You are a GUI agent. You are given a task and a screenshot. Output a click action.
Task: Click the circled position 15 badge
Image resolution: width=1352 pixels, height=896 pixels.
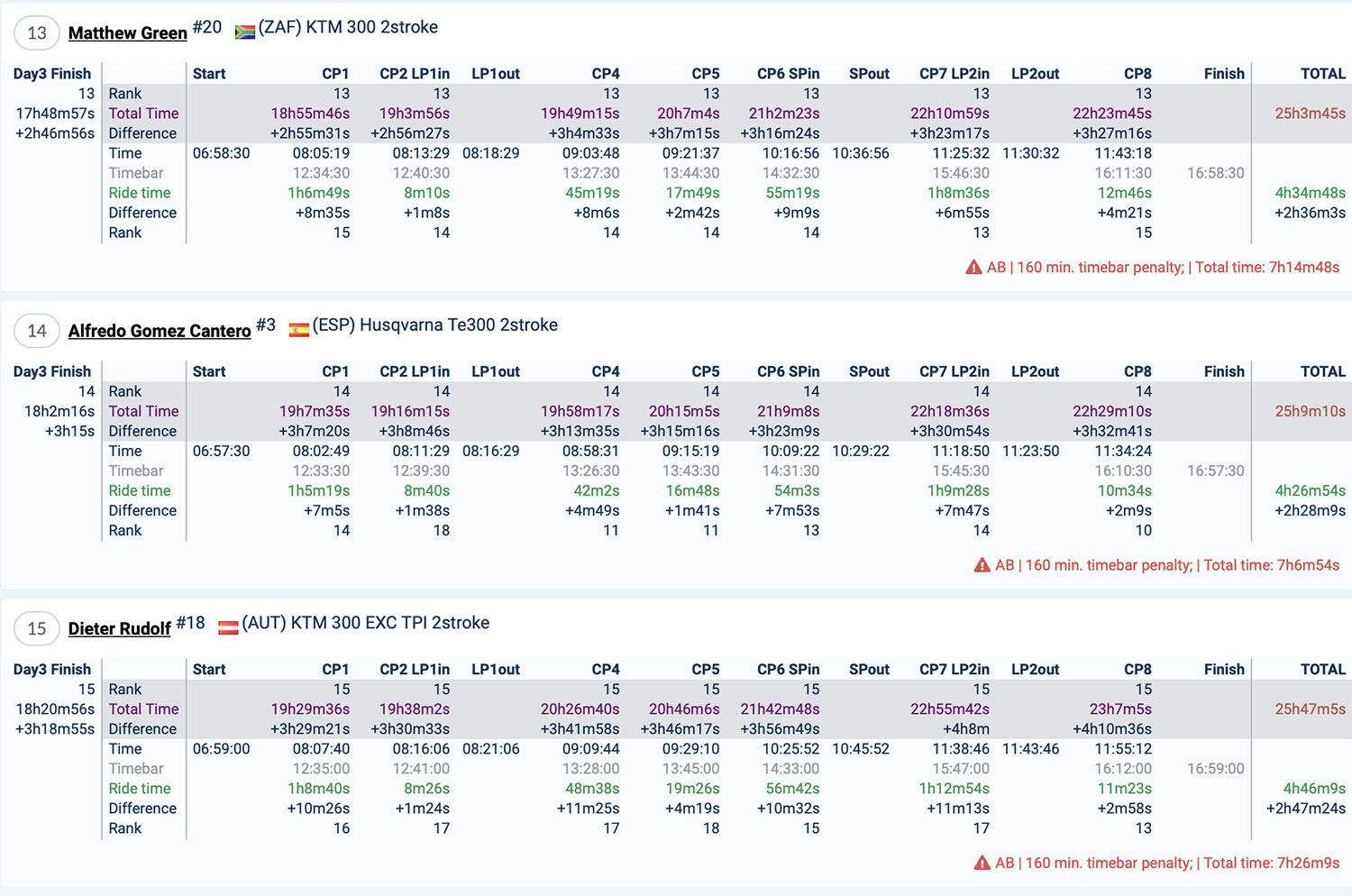click(37, 628)
